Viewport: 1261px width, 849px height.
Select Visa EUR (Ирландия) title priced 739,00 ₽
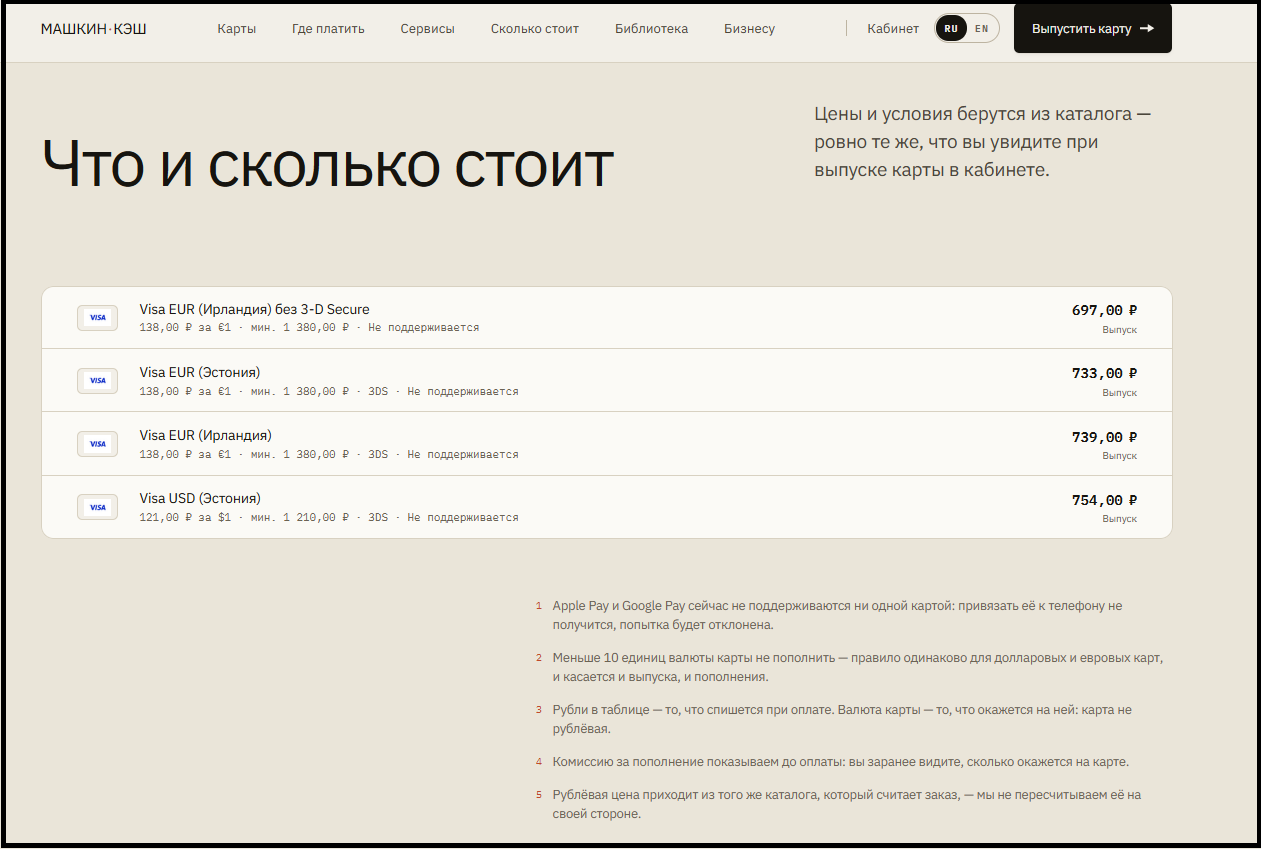click(x=205, y=436)
